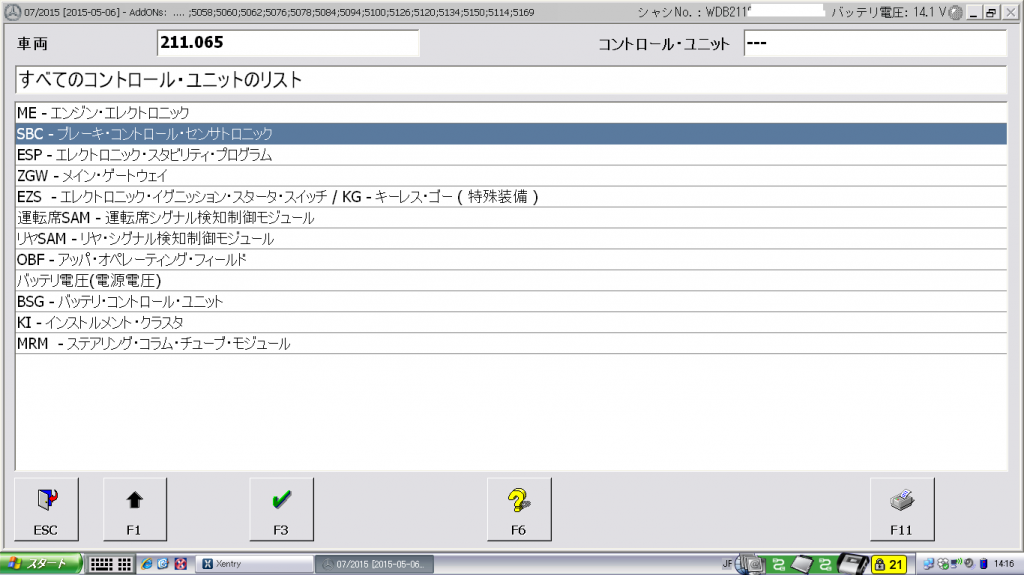The height and width of the screenshot is (575, 1024).
Task: Select BSG - バッテリ・コントロール・ユニット row
Action: (511, 301)
